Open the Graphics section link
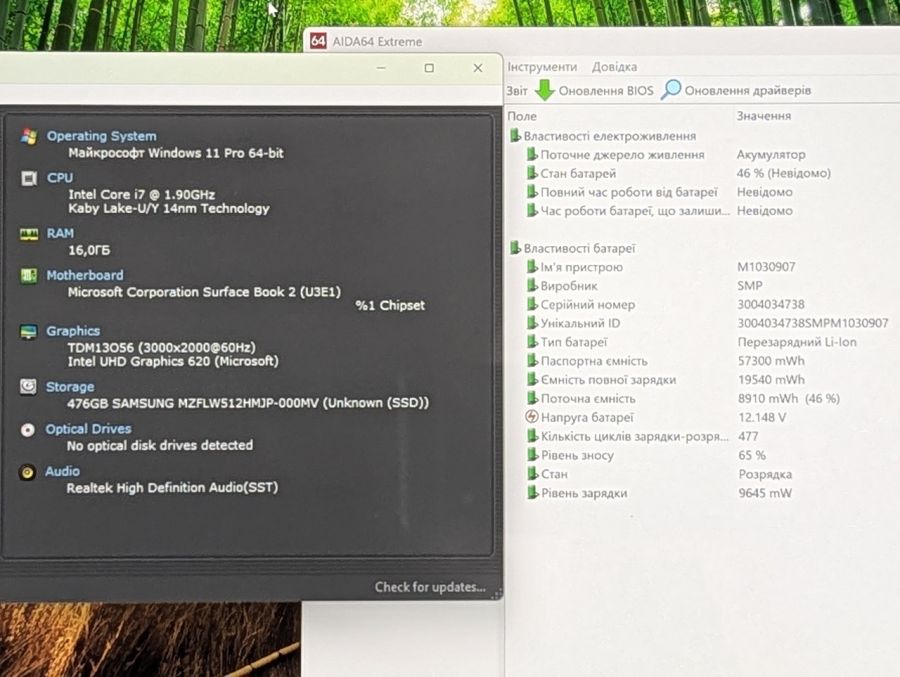Viewport: 900px width, 677px height. (73, 331)
